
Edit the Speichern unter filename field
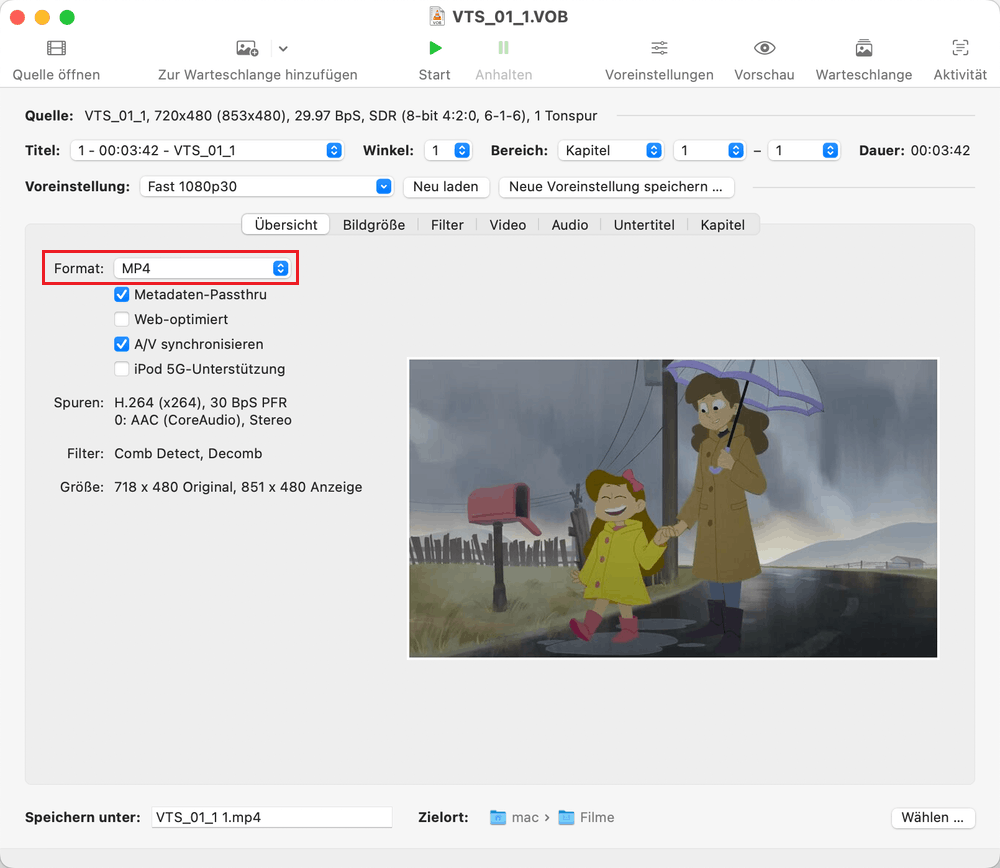271,817
